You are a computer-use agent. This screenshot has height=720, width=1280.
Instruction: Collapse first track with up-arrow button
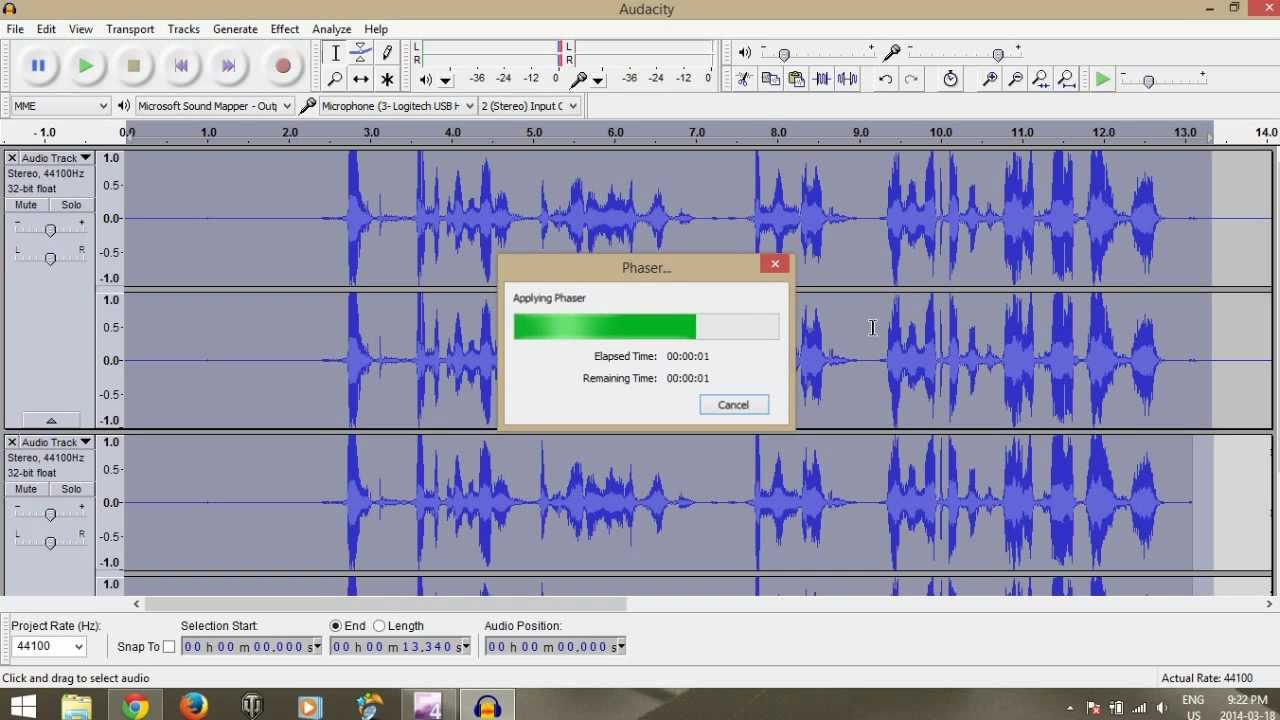[51, 421]
